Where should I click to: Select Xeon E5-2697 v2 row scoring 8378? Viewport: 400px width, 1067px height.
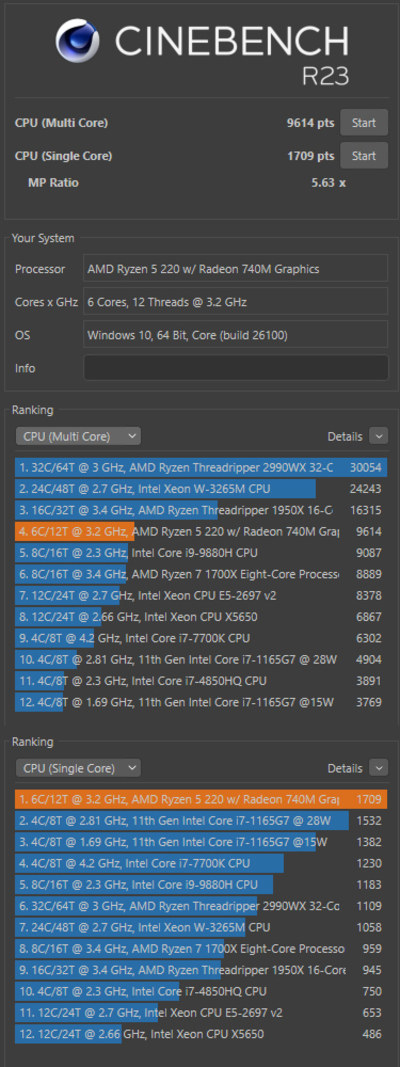click(201, 595)
